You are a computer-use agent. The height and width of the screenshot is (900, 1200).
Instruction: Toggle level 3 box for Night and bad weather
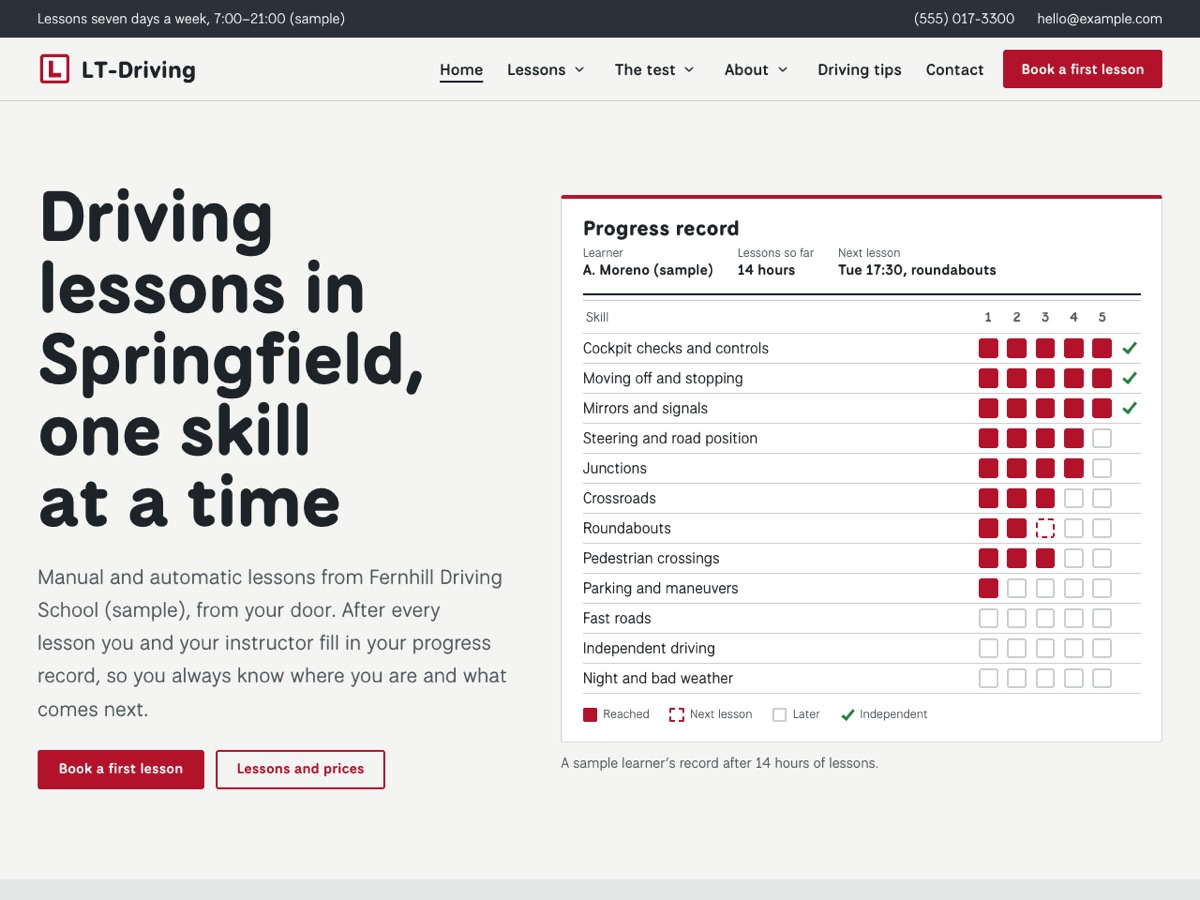tap(1045, 678)
